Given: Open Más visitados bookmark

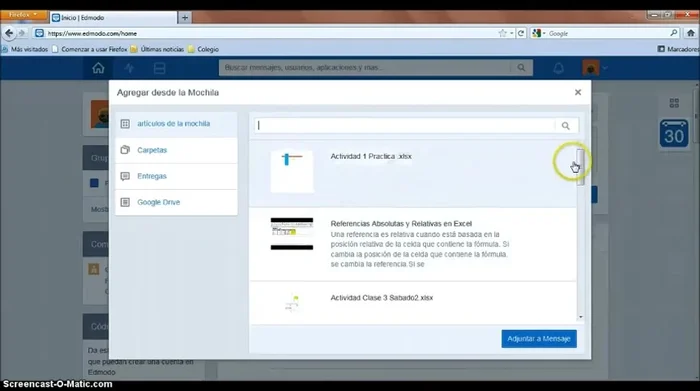Looking at the screenshot, I should (25, 49).
